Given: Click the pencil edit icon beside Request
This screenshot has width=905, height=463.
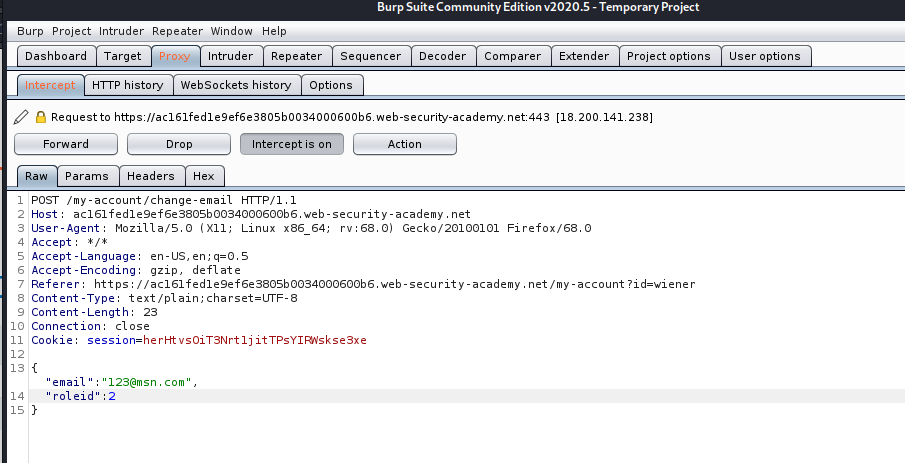Looking at the screenshot, I should 21,117.
